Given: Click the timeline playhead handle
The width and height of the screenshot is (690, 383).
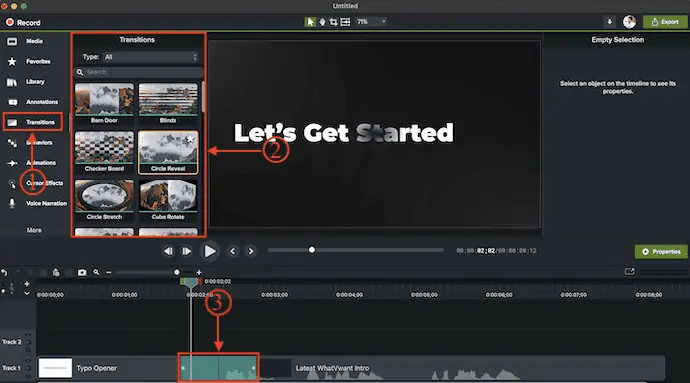Looking at the screenshot, I should 191,282.
